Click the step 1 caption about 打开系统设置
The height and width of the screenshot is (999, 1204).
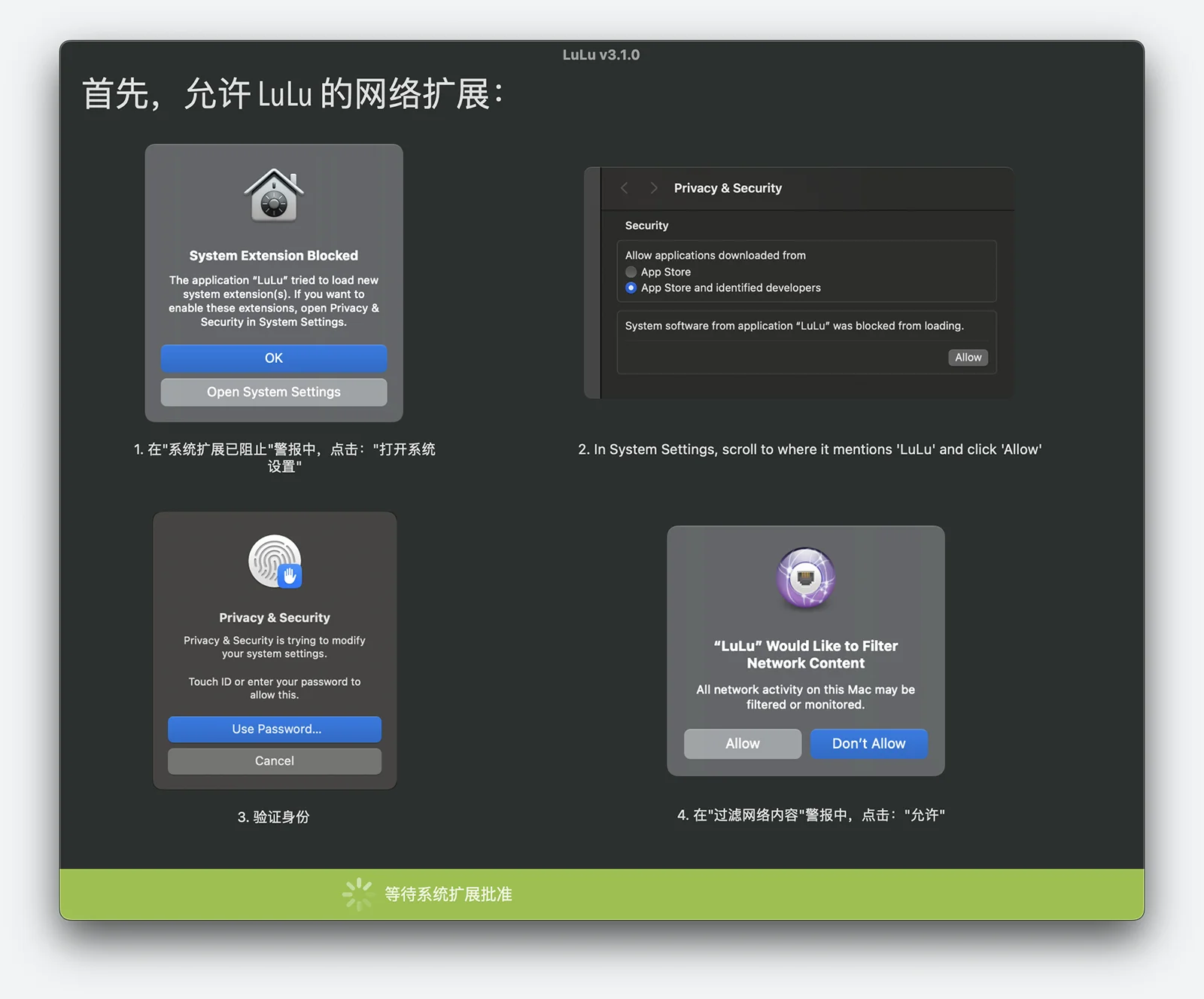pyautogui.click(x=284, y=458)
